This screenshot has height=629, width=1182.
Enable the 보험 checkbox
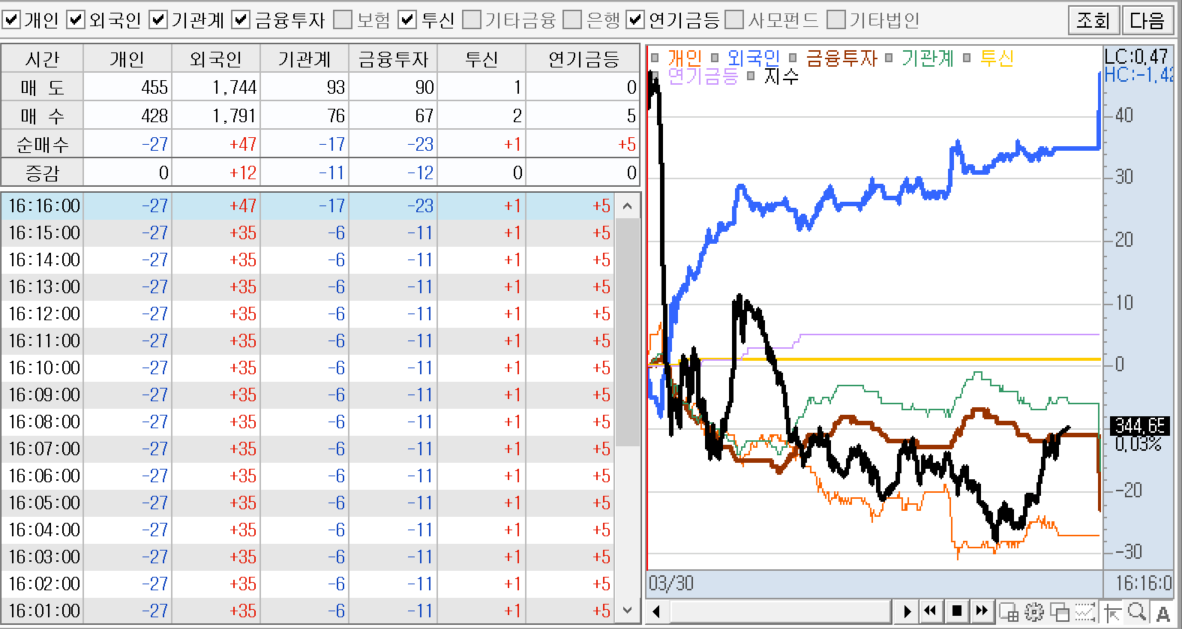coord(342,19)
